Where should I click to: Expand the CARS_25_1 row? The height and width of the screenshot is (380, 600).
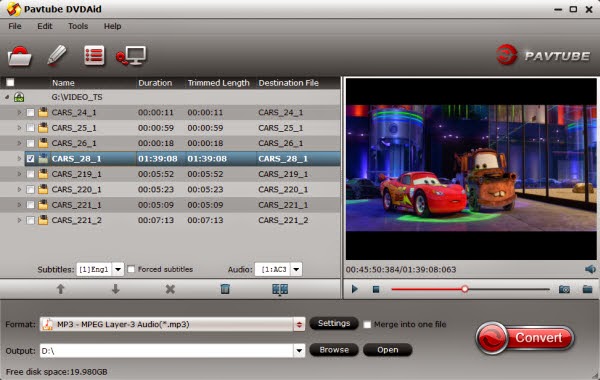[x=19, y=128]
